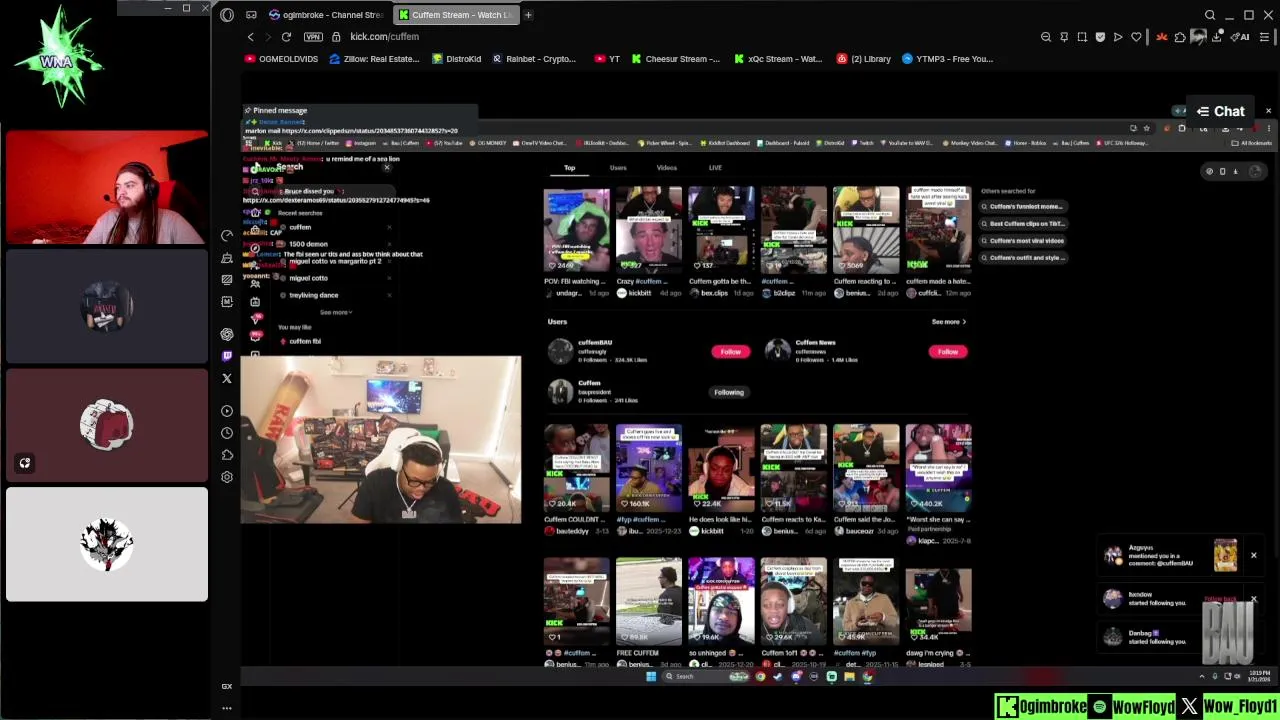The image size is (1280, 720).
Task: Click the Following button under Cuffem user
Action: pyautogui.click(x=729, y=392)
